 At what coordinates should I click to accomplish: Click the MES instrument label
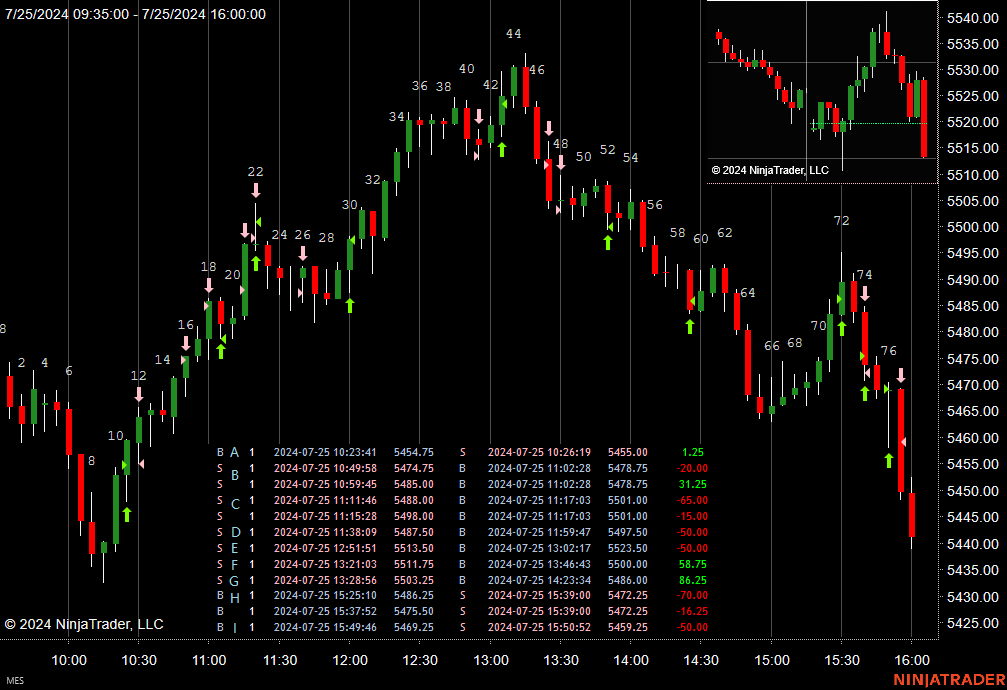tap(14, 681)
